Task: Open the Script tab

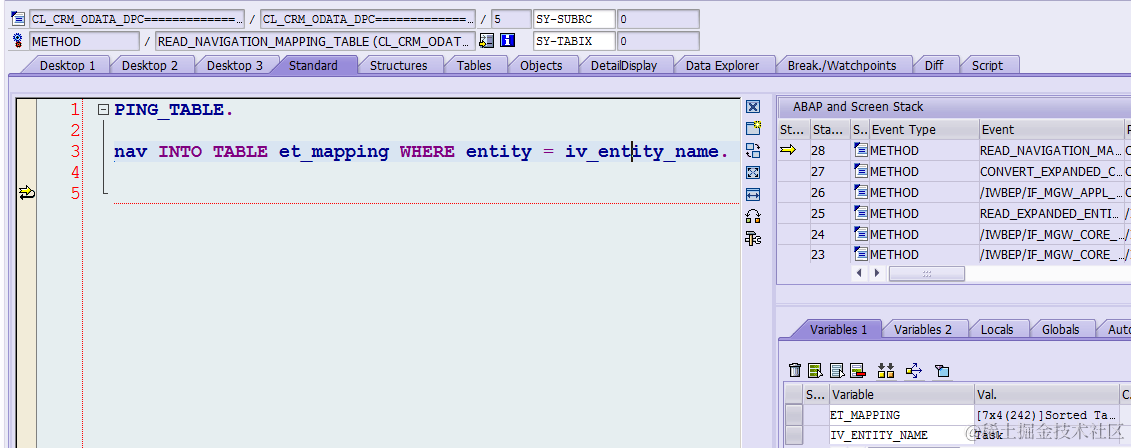Action: pyautogui.click(x=987, y=65)
